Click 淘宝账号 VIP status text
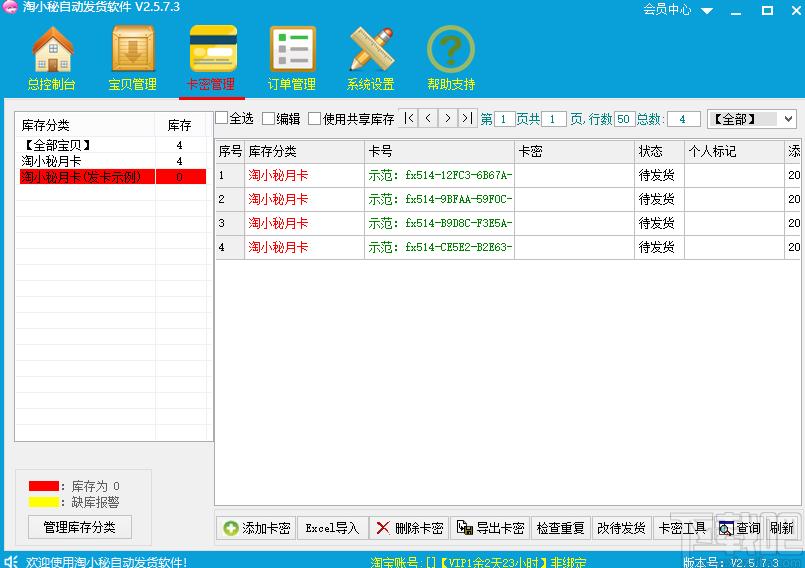This screenshot has height=568, width=805. (x=478, y=562)
